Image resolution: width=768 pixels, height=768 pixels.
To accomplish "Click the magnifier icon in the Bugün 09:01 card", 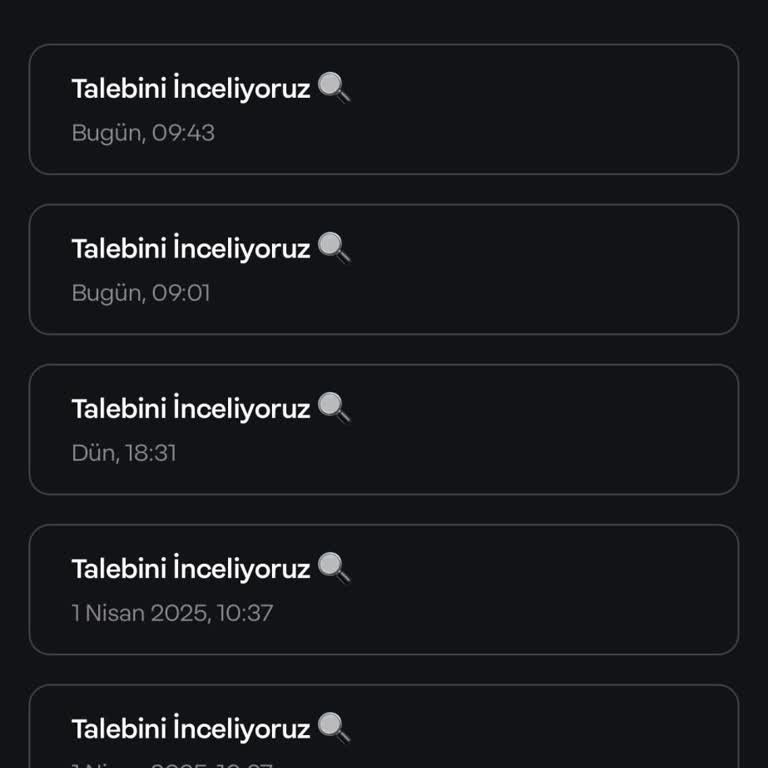I will click(x=334, y=248).
